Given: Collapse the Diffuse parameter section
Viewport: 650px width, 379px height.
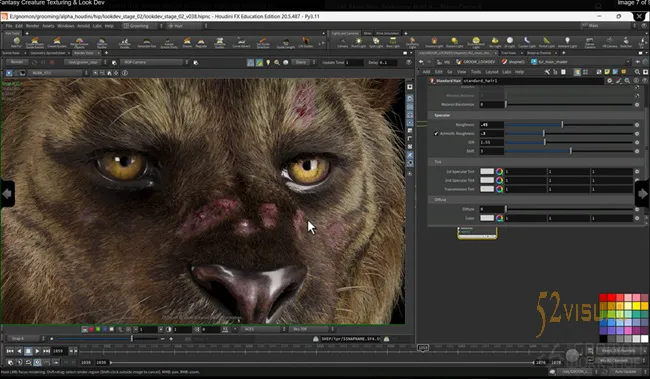Looking at the screenshot, I should coord(440,199).
